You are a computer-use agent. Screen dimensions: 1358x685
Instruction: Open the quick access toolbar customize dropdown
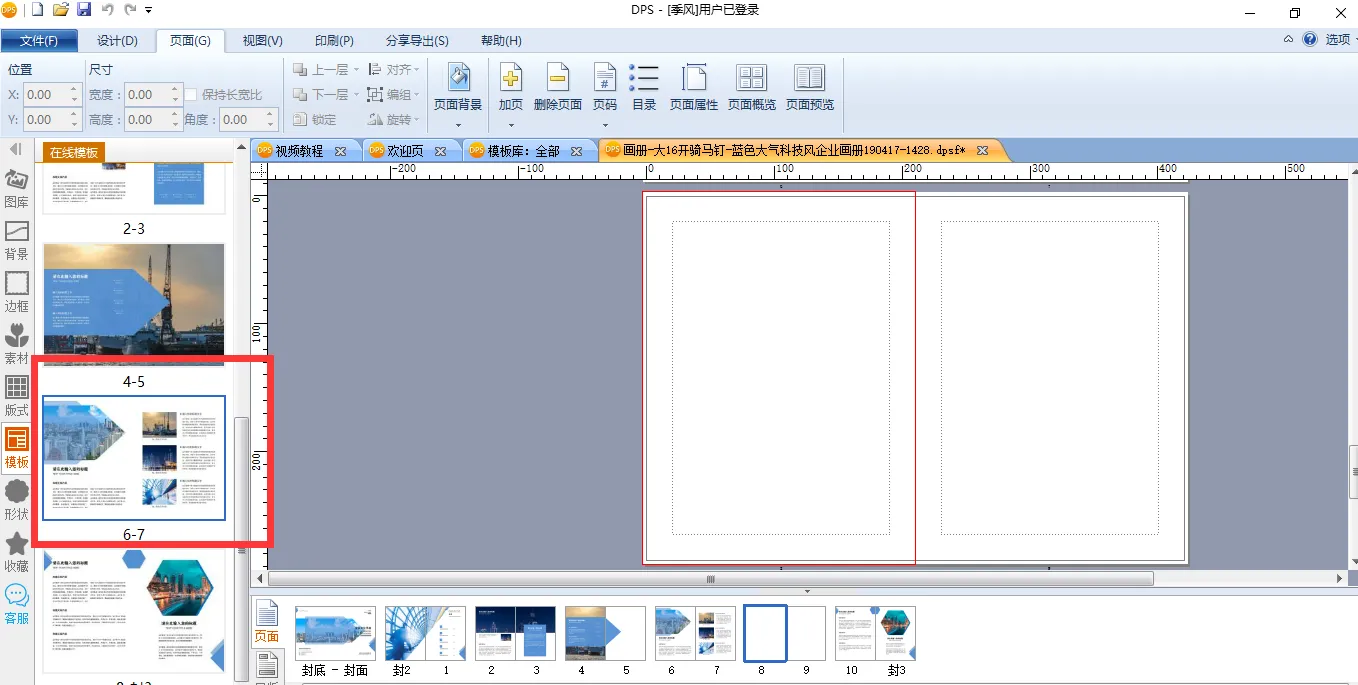point(149,10)
